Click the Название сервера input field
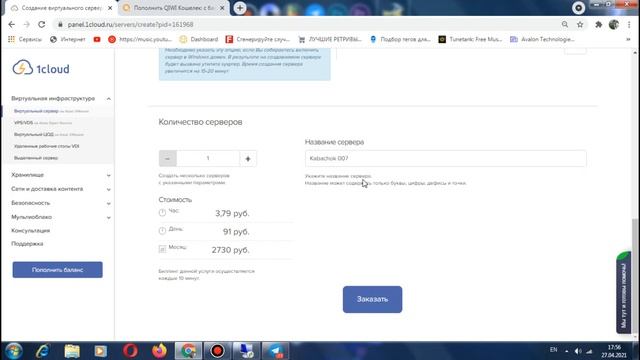This screenshot has width=640, height=360. pos(445,158)
